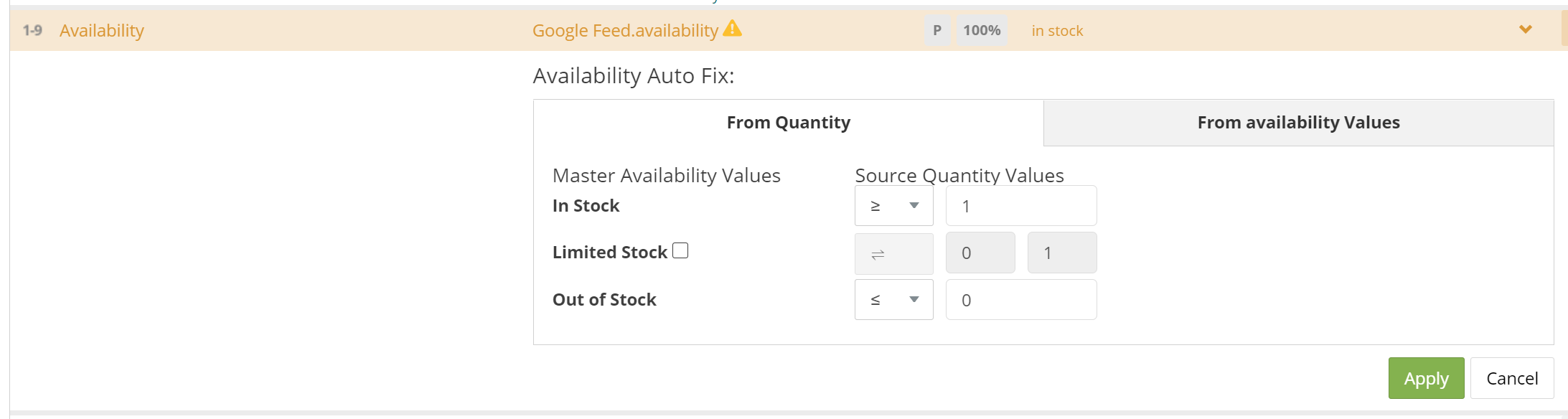This screenshot has height=419, width=1568.
Task: Click the Google Feed.availability mapping link
Action: click(x=625, y=30)
